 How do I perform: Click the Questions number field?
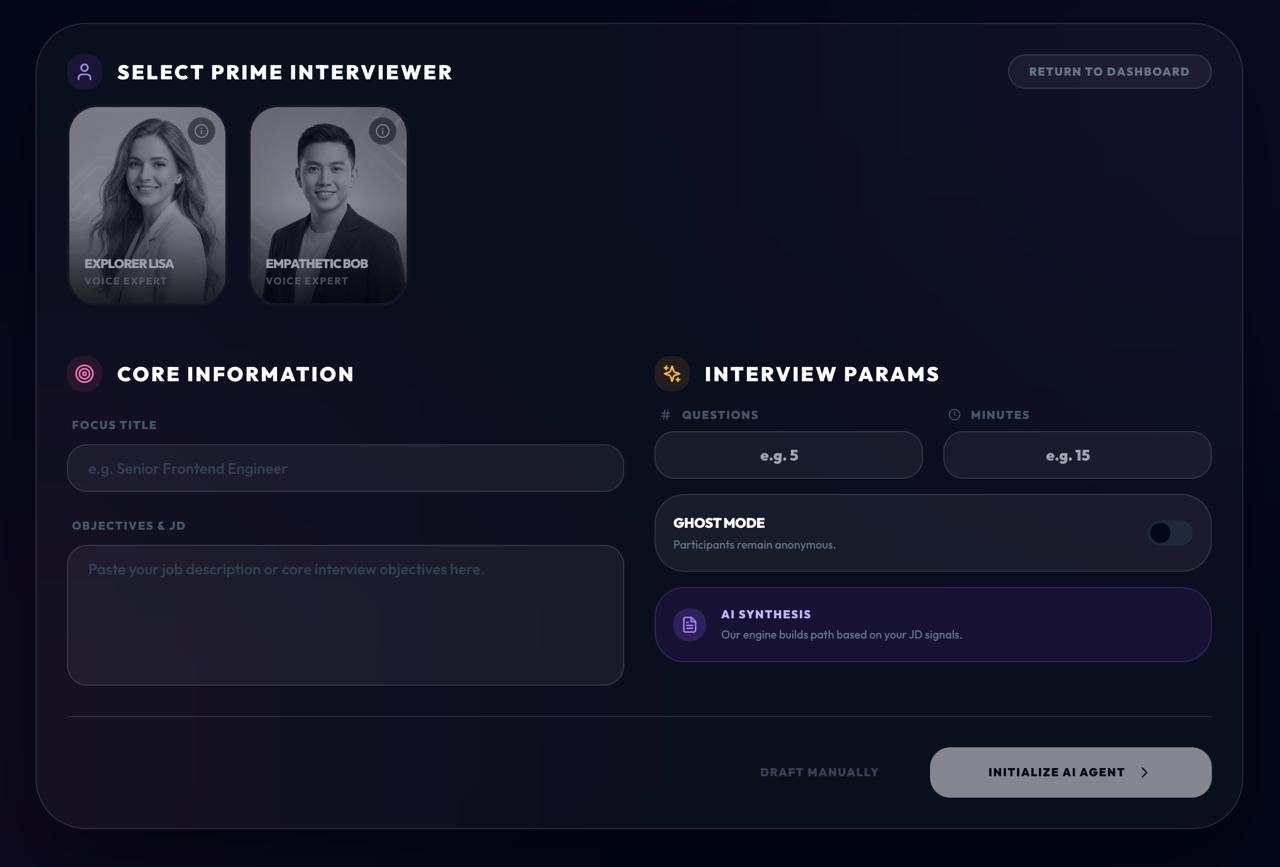pos(788,455)
